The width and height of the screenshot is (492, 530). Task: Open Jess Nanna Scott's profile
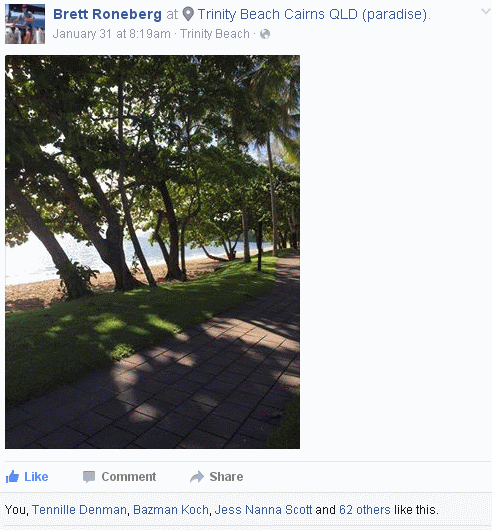tap(263, 510)
